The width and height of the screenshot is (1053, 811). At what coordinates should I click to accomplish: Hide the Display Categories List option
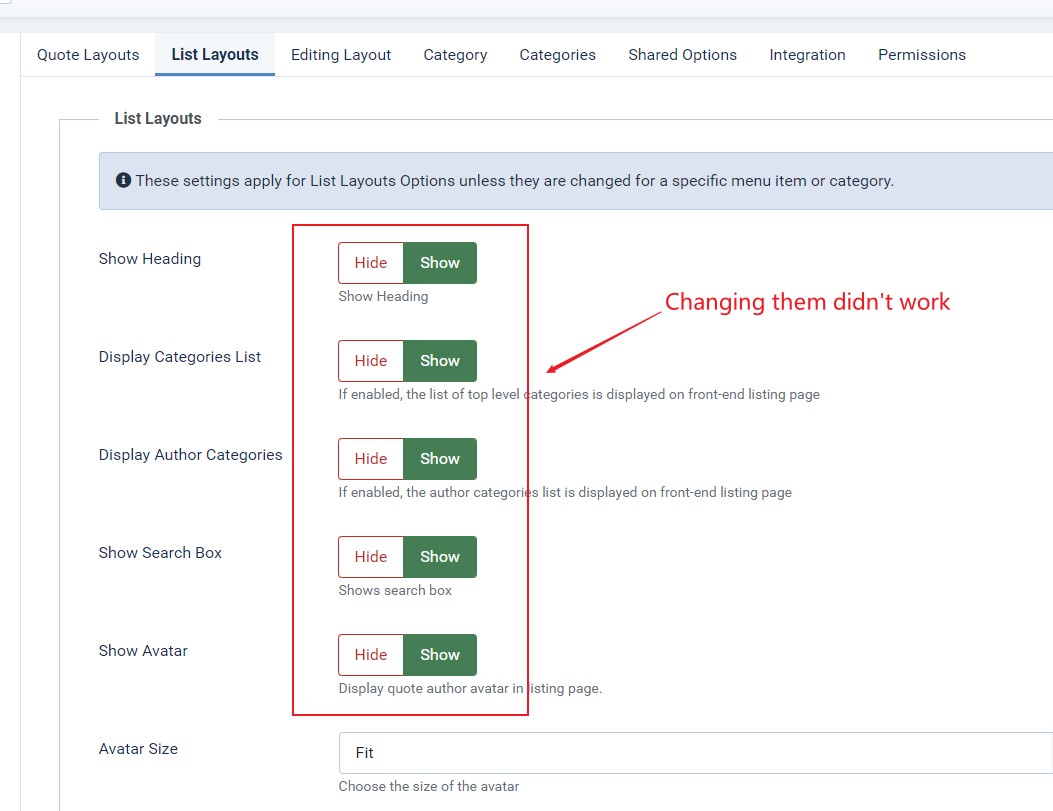coord(371,361)
